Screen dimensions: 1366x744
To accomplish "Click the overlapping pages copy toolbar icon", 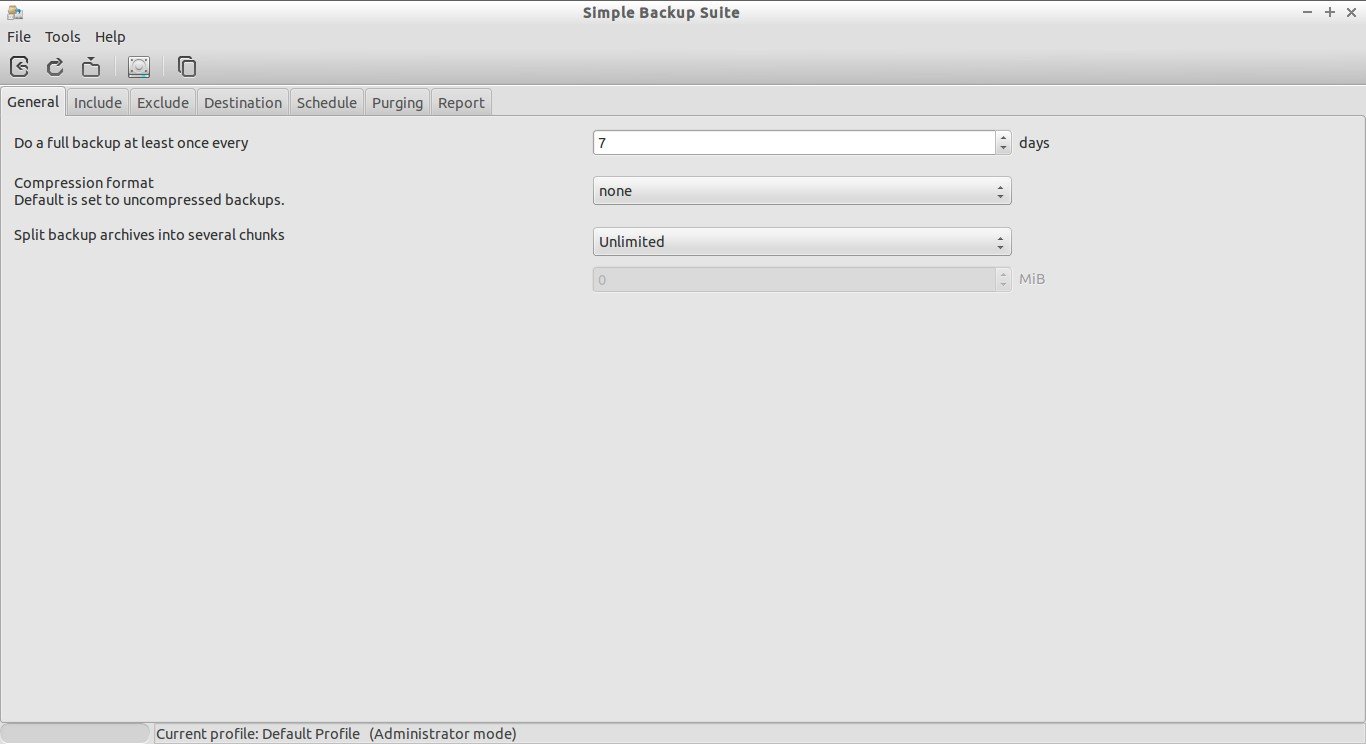I will (187, 67).
